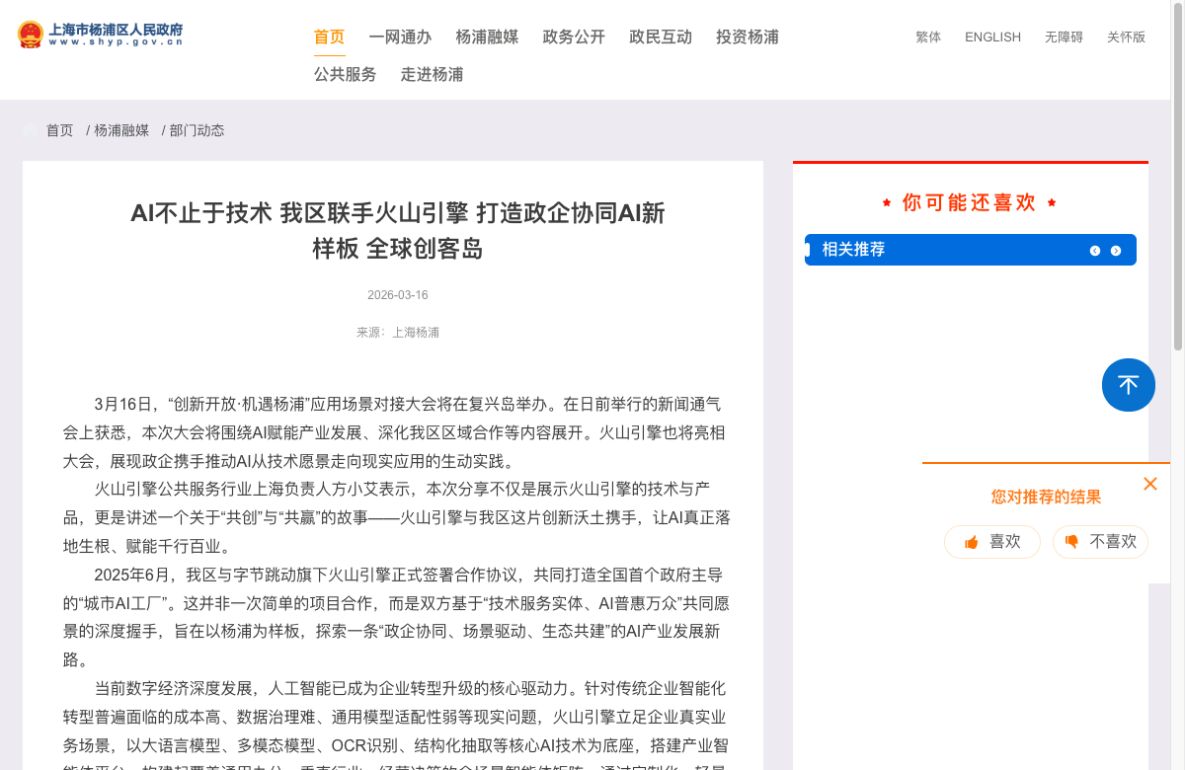Viewport: 1185px width, 770px height.
Task: Enable 无障碍 accessibility mode
Action: (x=1063, y=37)
